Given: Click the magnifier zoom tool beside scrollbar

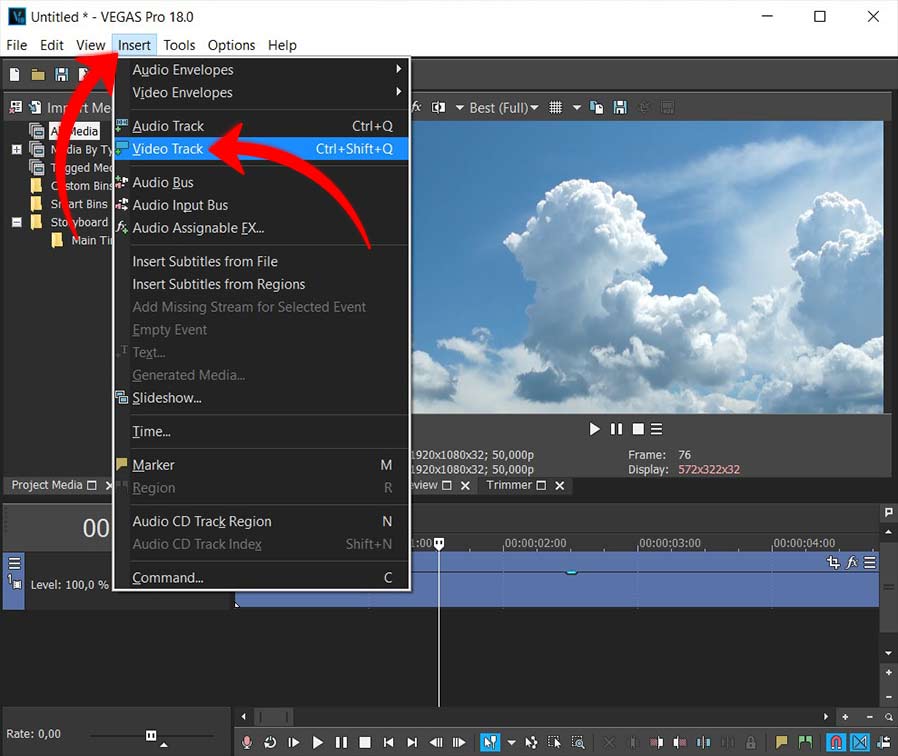Looking at the screenshot, I should pyautogui.click(x=888, y=717).
